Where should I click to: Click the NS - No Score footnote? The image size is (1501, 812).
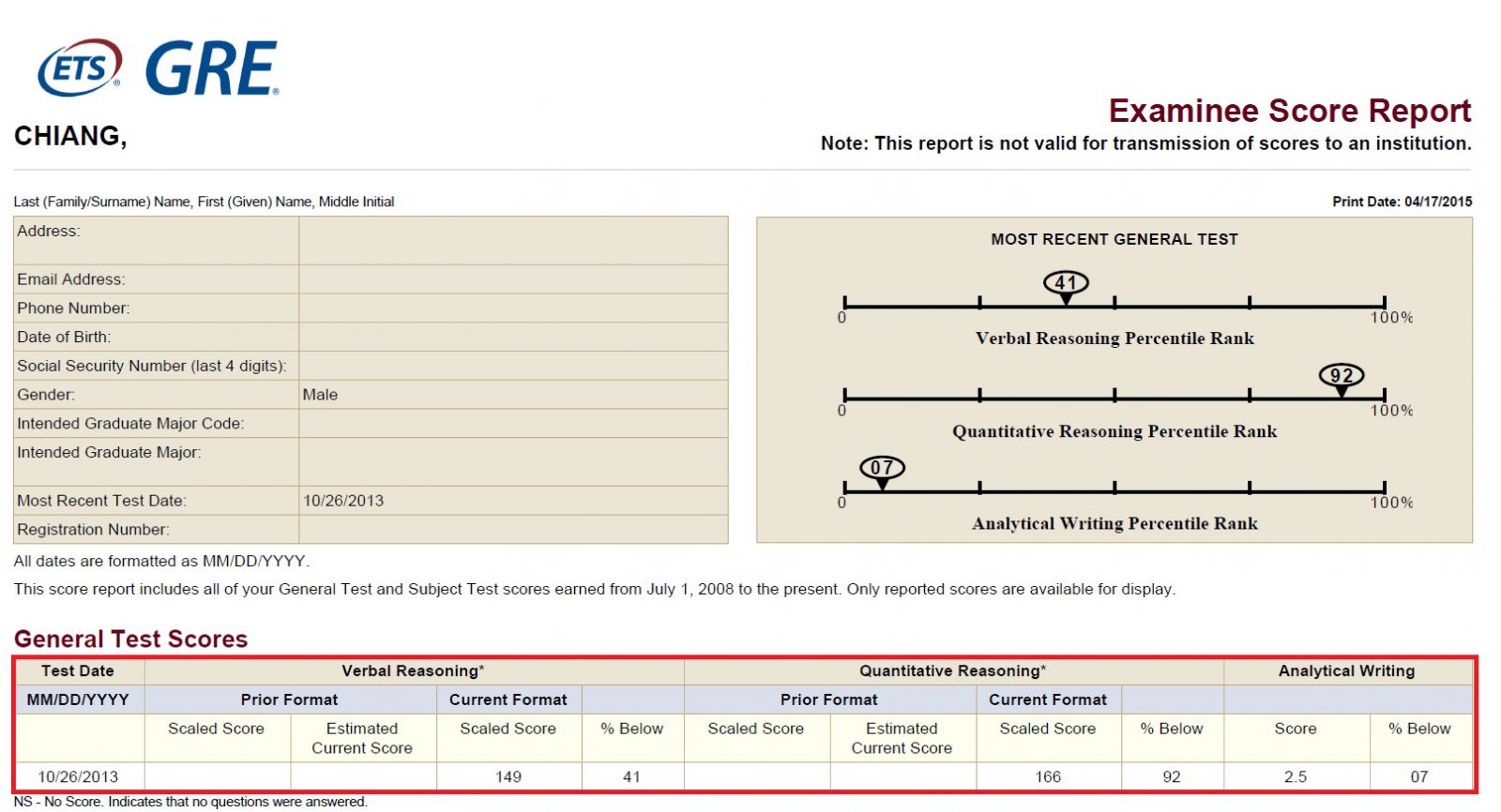click(x=190, y=802)
